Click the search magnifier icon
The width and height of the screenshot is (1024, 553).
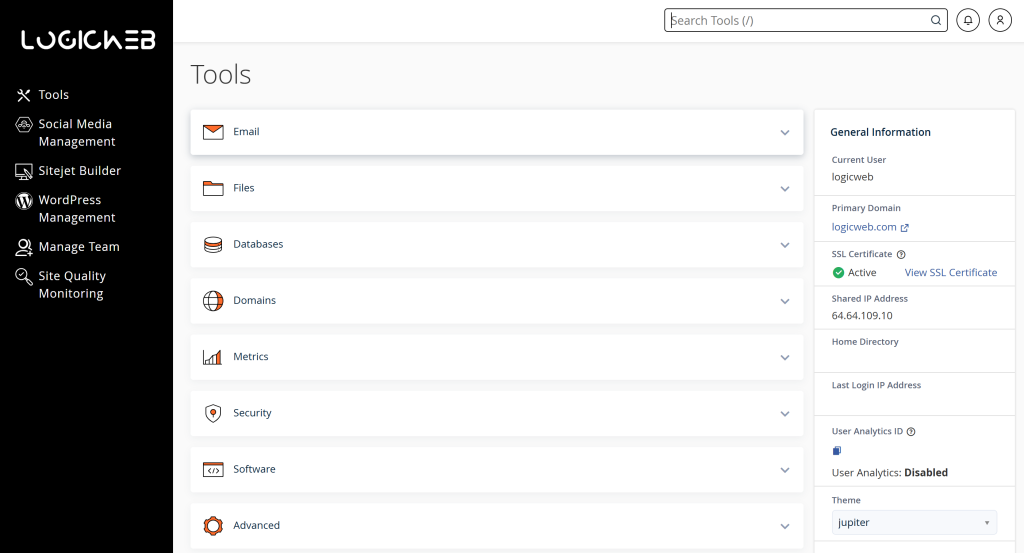coord(936,20)
